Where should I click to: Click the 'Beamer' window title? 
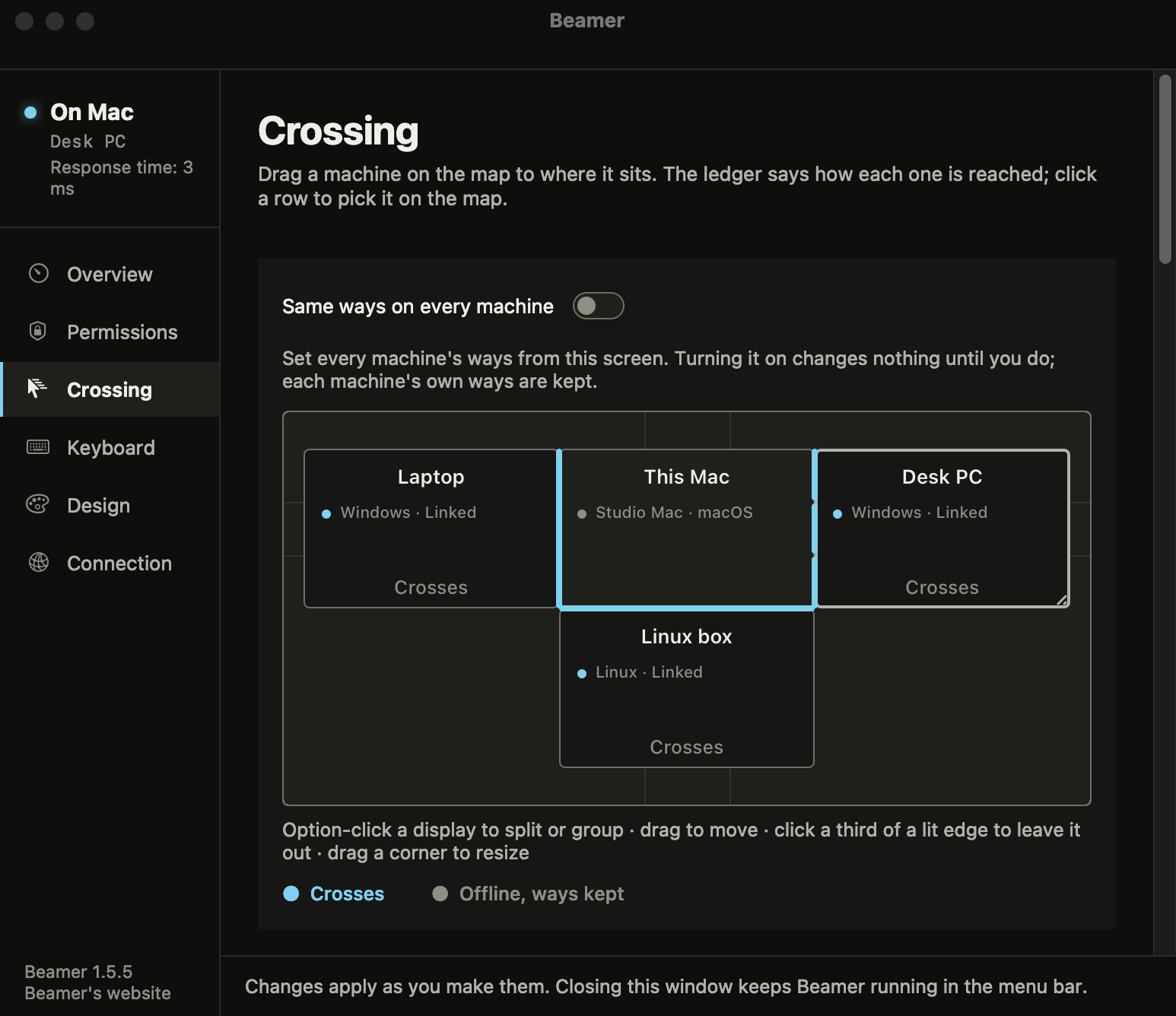587,21
